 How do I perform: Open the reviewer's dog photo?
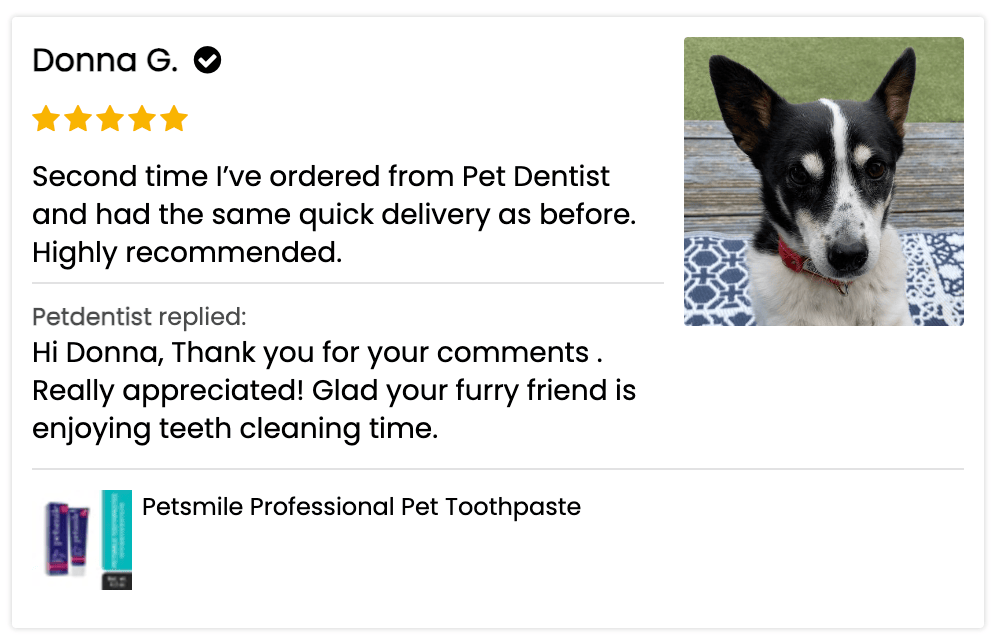pyautogui.click(x=823, y=181)
